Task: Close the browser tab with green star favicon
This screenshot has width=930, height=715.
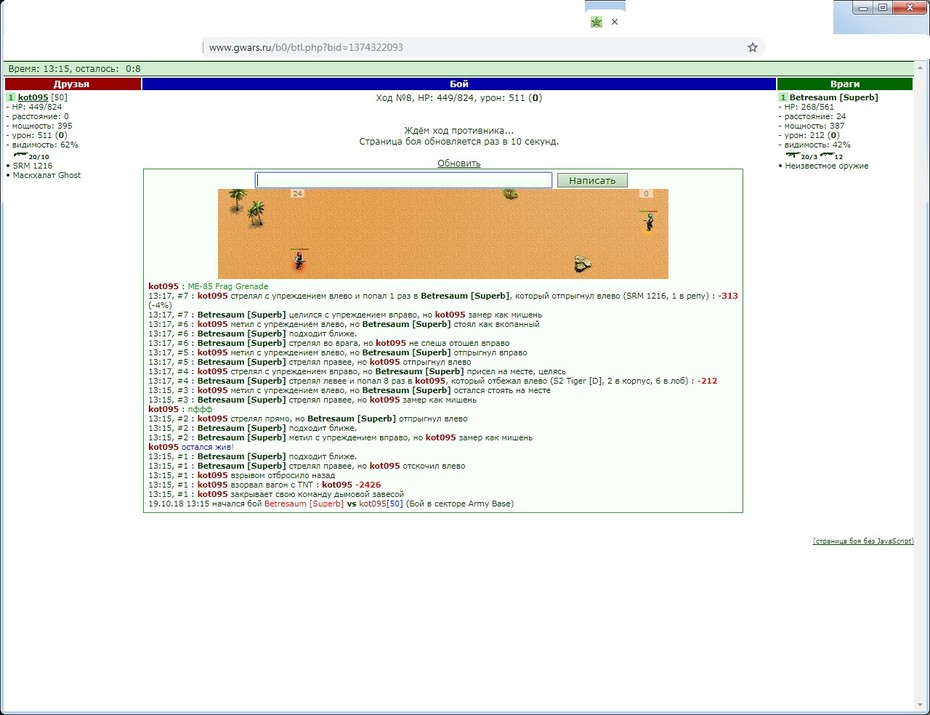Action: [614, 22]
